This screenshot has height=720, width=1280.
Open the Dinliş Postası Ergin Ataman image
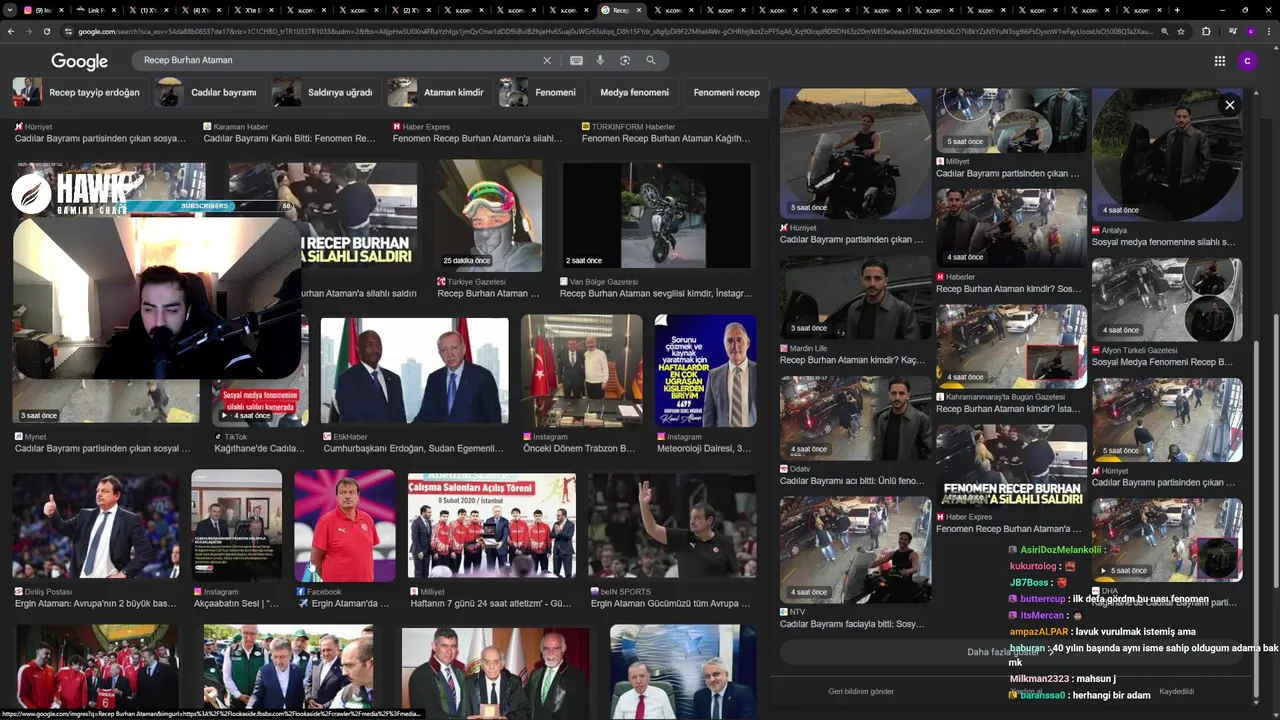96,527
